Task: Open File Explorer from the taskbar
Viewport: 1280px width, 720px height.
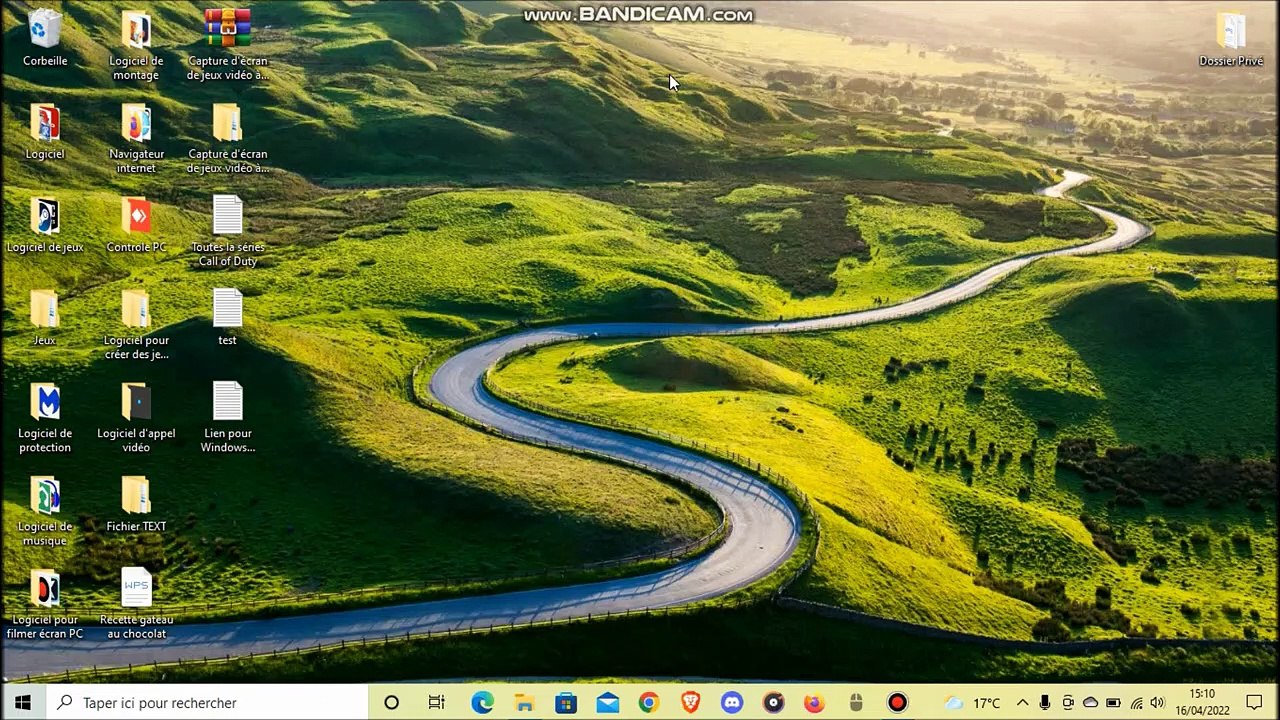Action: (x=524, y=703)
